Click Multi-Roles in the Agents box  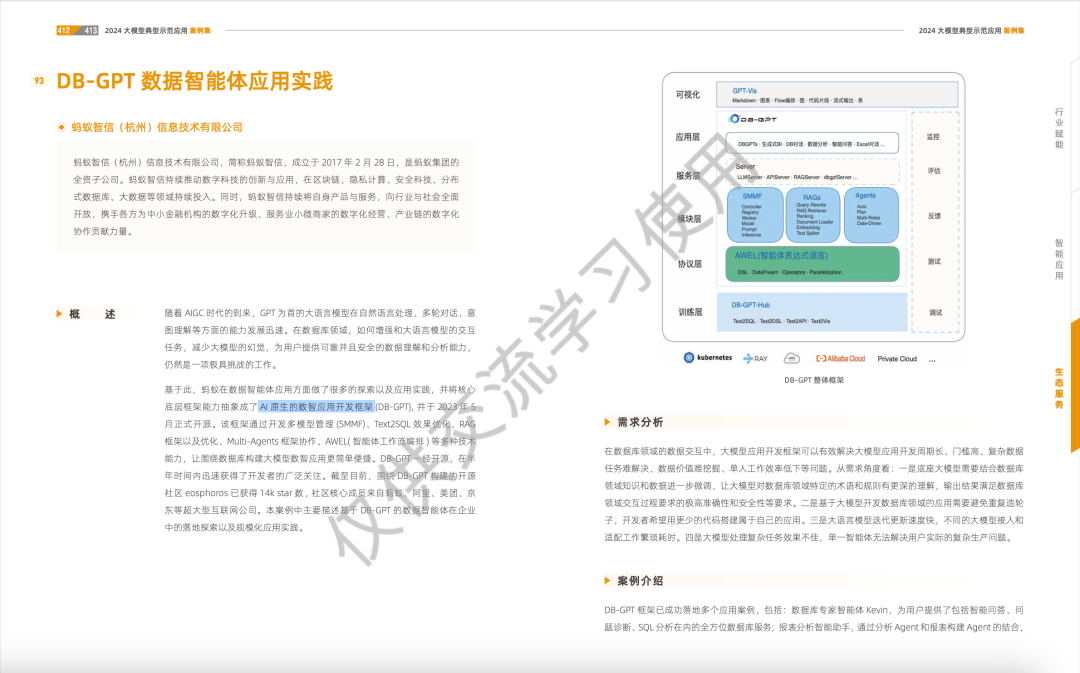pyautogui.click(x=868, y=218)
